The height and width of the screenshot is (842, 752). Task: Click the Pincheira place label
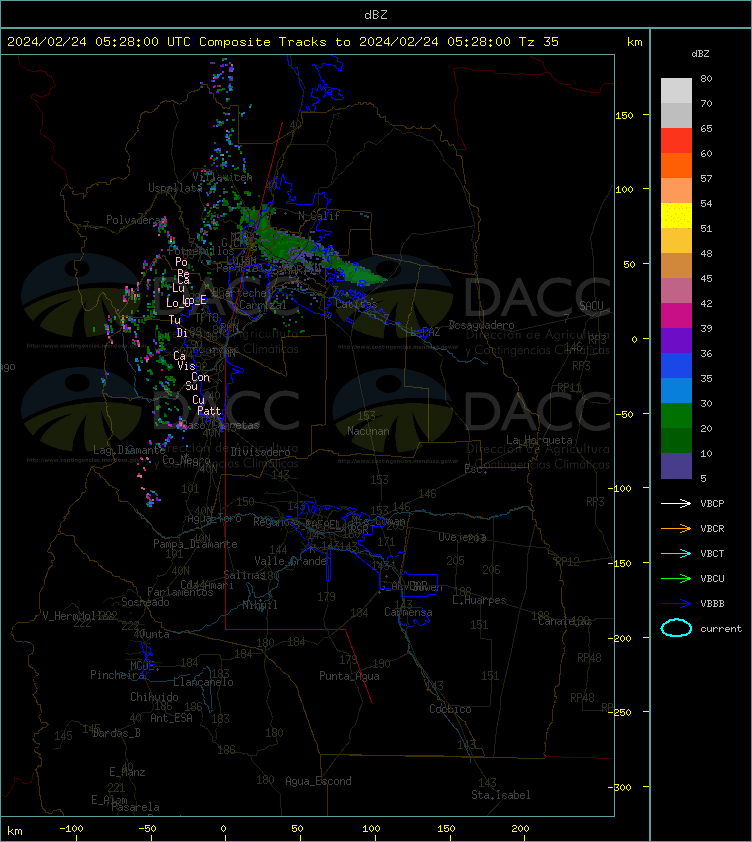pos(117,674)
